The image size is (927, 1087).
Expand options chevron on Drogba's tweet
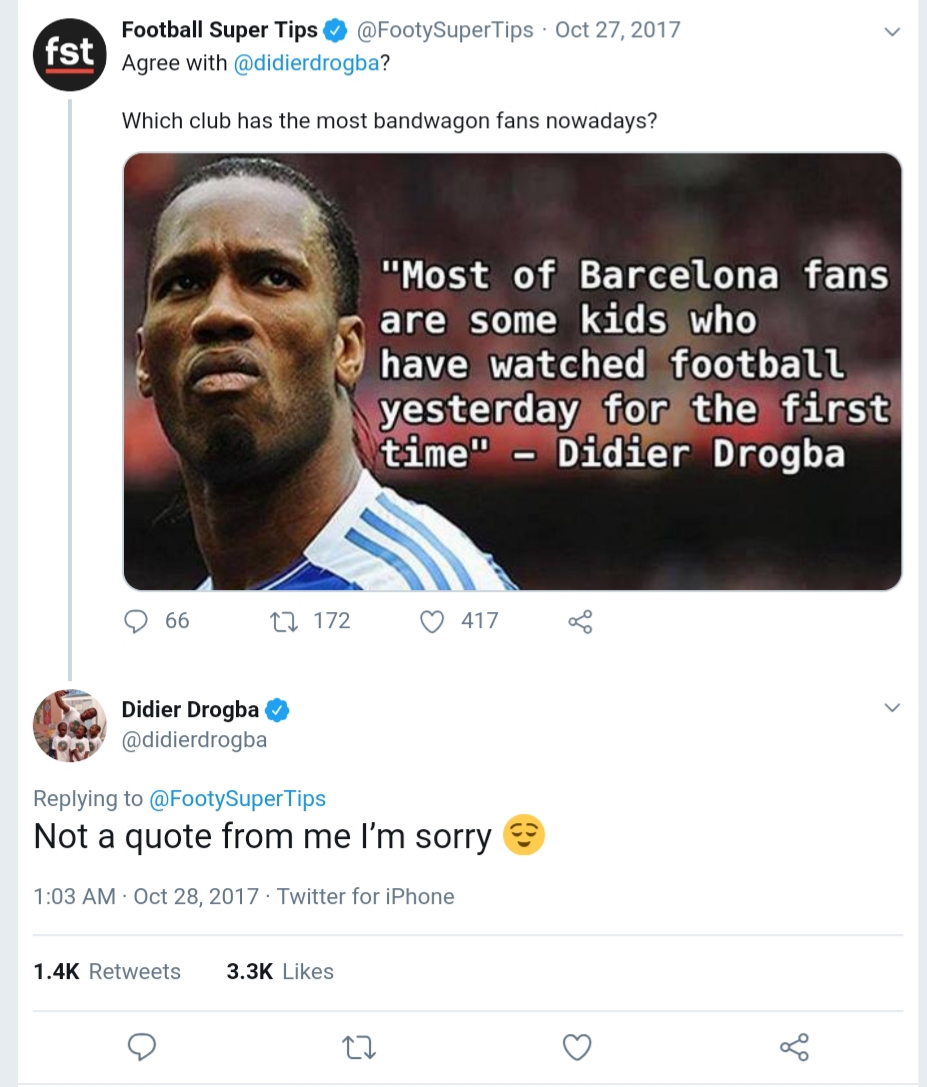[x=893, y=708]
